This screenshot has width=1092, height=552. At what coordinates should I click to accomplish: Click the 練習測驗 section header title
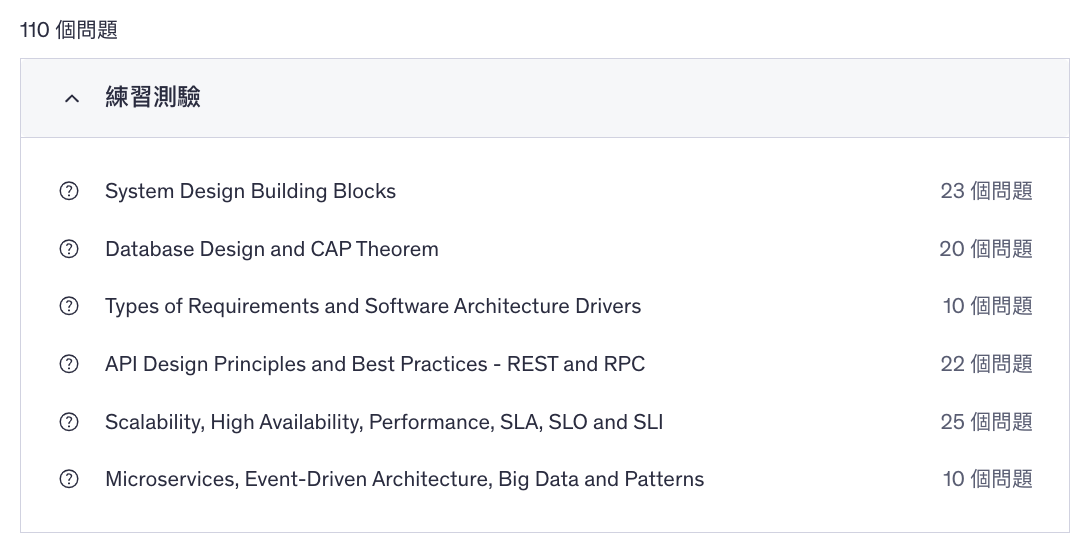153,97
